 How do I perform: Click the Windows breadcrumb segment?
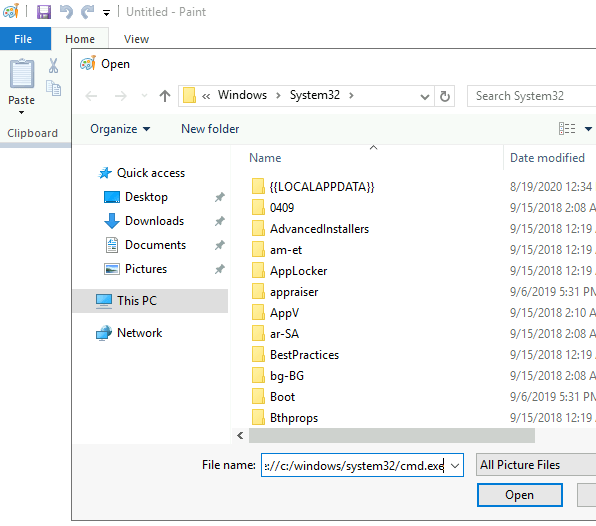point(243,95)
